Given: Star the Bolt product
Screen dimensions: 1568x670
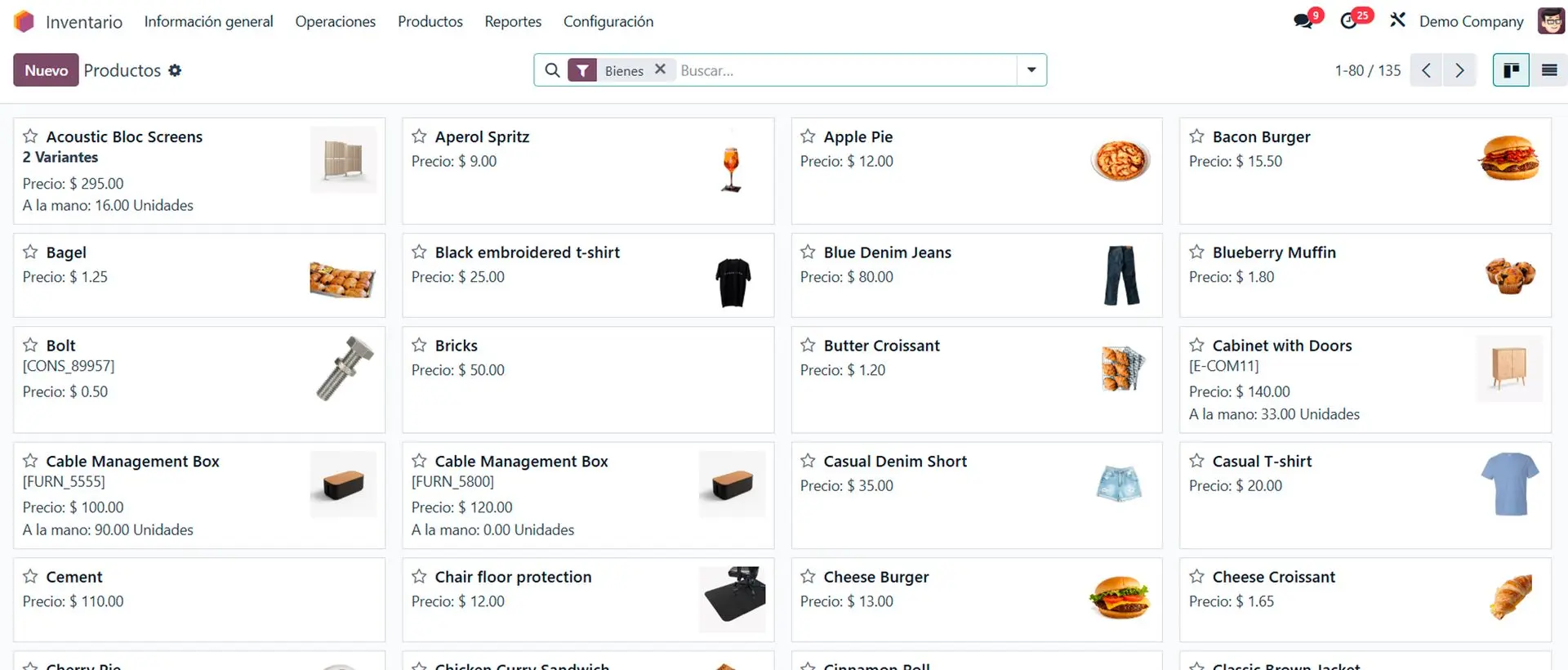Looking at the screenshot, I should 30,345.
